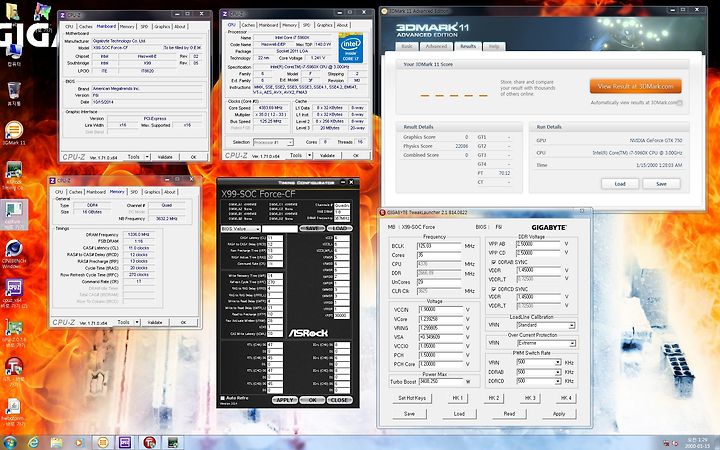Image resolution: width=720 pixels, height=450 pixels.
Task: Expand Tools dropdown arrow in Mainboard CPU-Z window
Action: [x=147, y=157]
